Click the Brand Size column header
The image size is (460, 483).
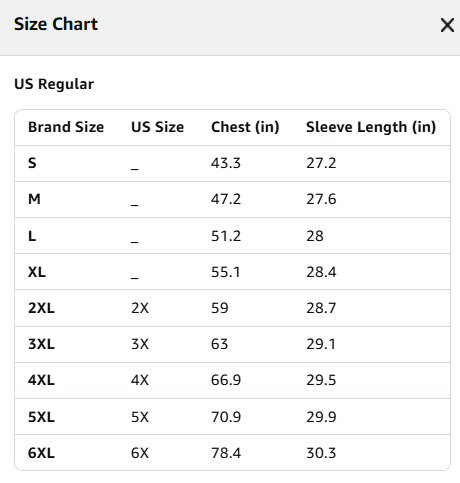[66, 127]
